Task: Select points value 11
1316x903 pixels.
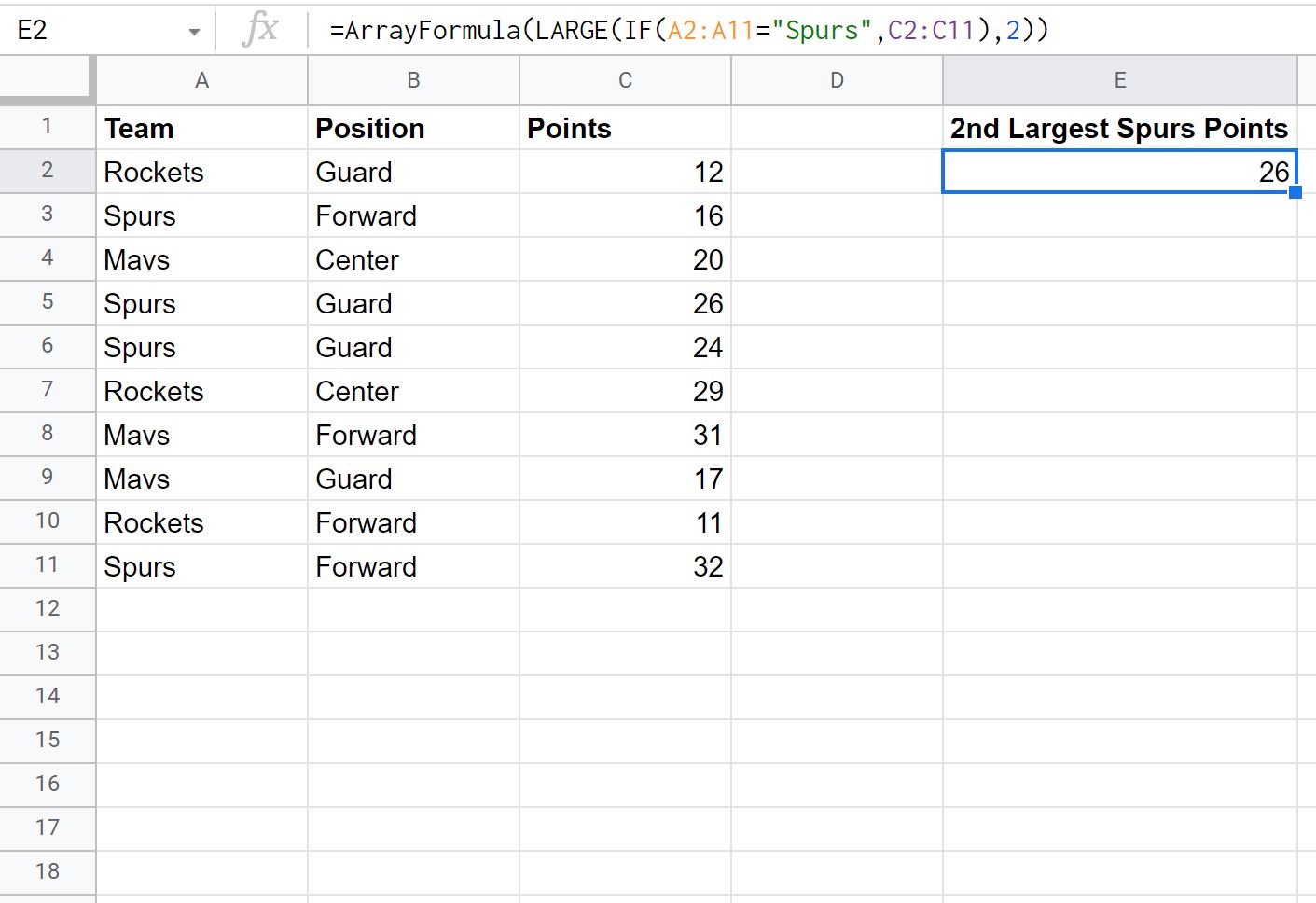Action: click(x=626, y=522)
